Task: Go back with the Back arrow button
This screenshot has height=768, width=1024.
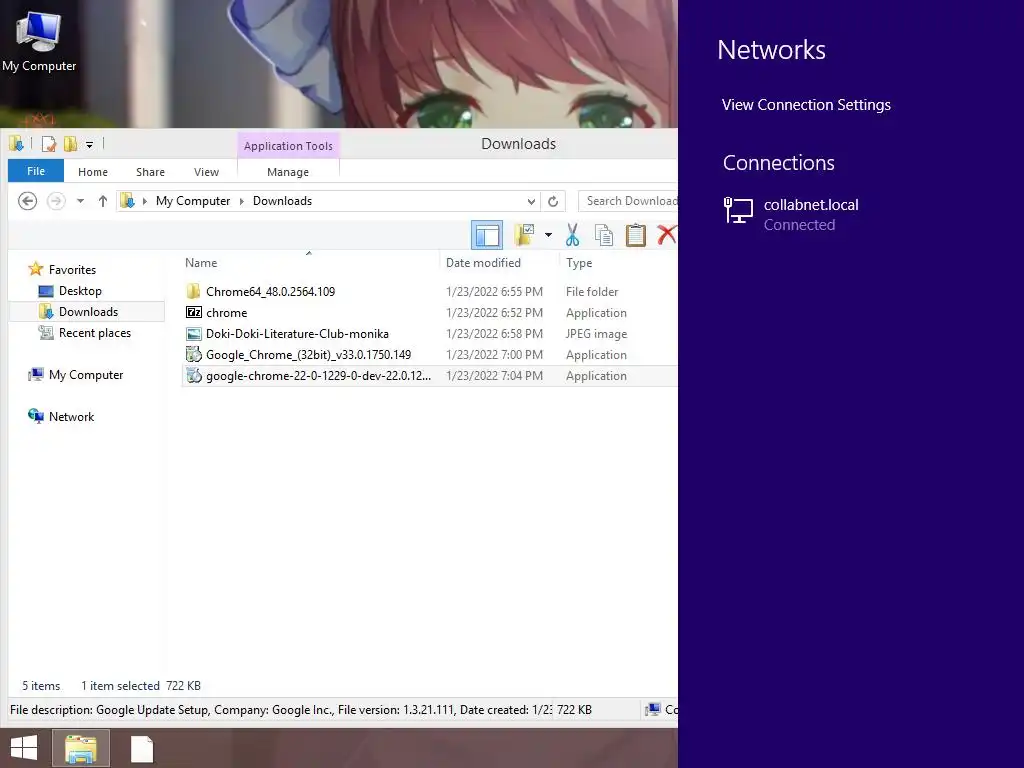Action: 27,200
